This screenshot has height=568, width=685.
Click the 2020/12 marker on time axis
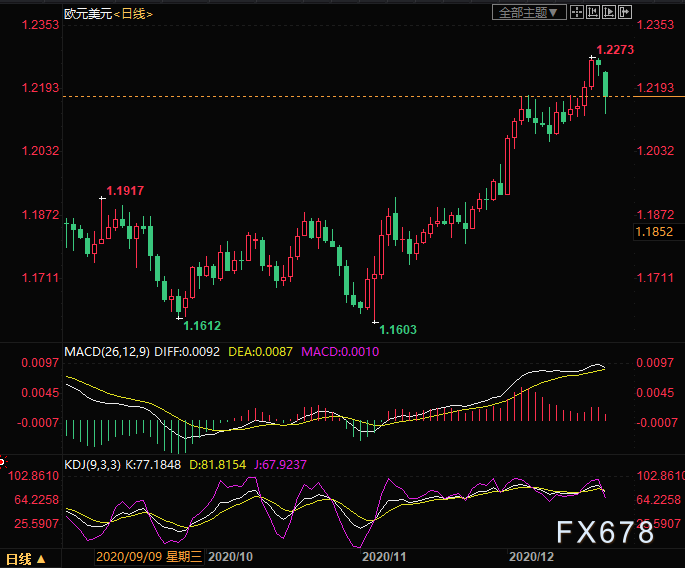532,555
